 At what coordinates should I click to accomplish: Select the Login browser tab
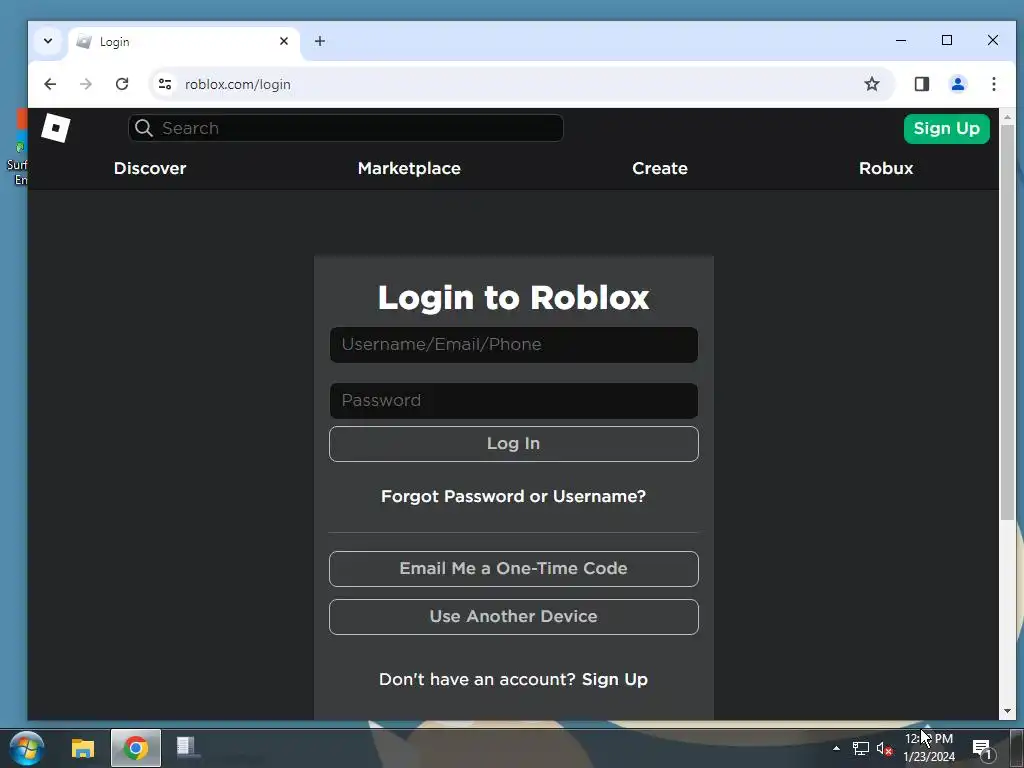tap(184, 42)
